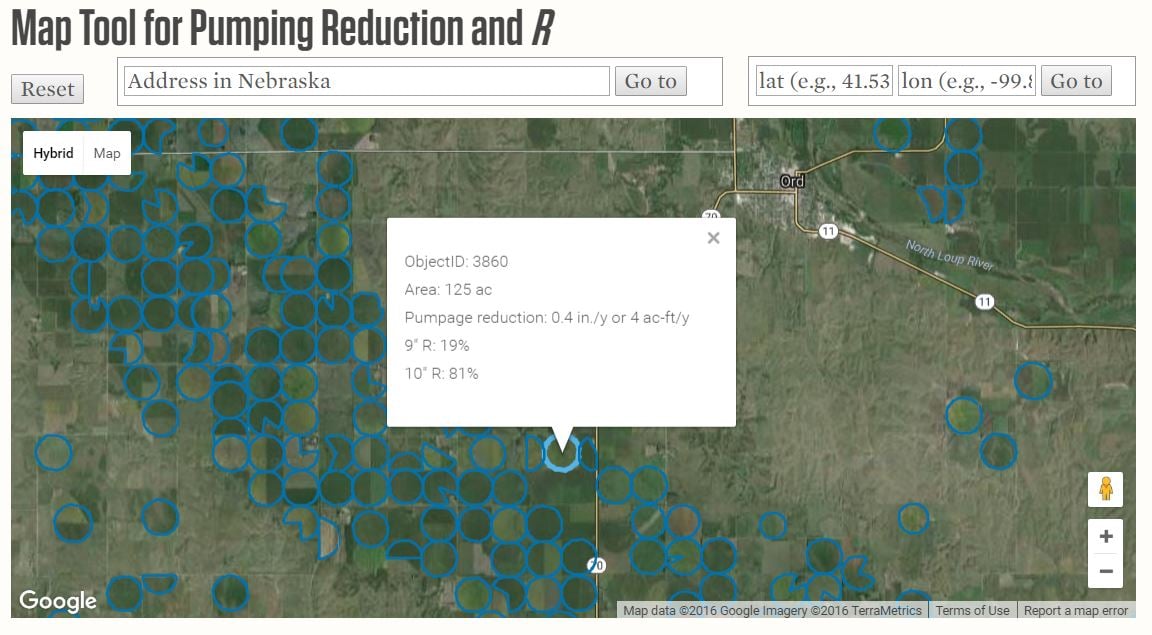Click the Google logo on the map

click(x=57, y=601)
